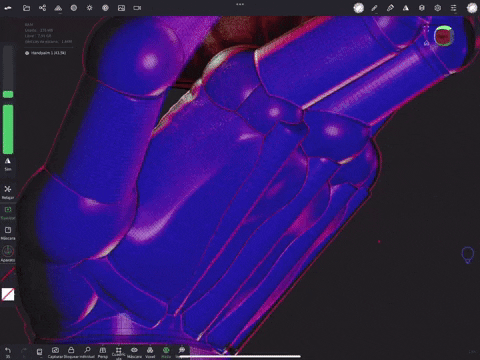The image size is (480, 360).
Task: Redo the undone action
Action: click(24, 352)
